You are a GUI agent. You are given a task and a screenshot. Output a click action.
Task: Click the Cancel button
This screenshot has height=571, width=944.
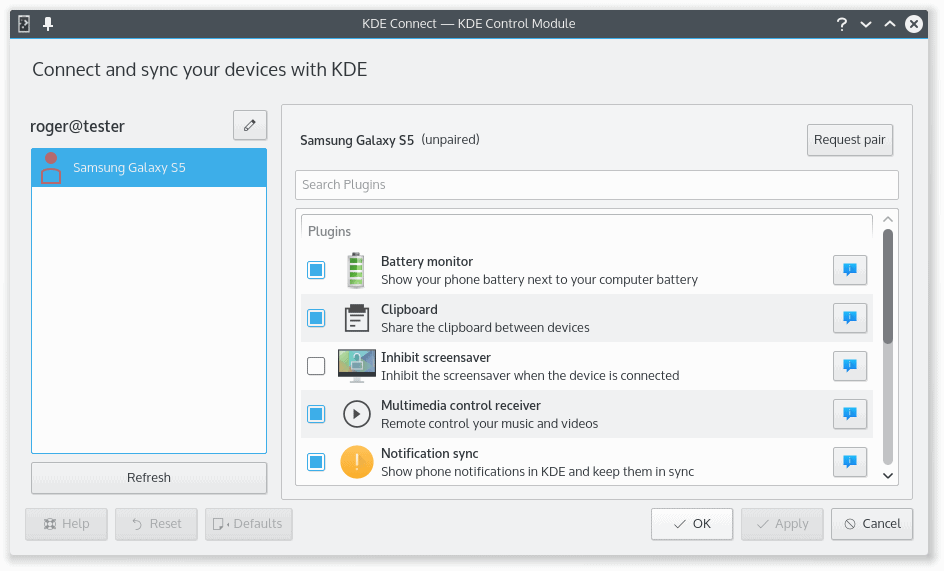click(872, 524)
